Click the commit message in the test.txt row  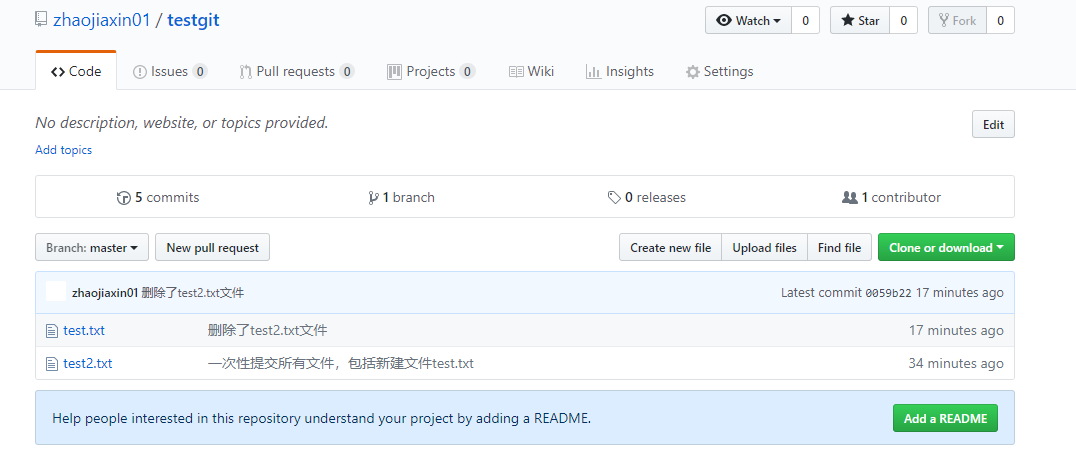pyautogui.click(x=268, y=331)
